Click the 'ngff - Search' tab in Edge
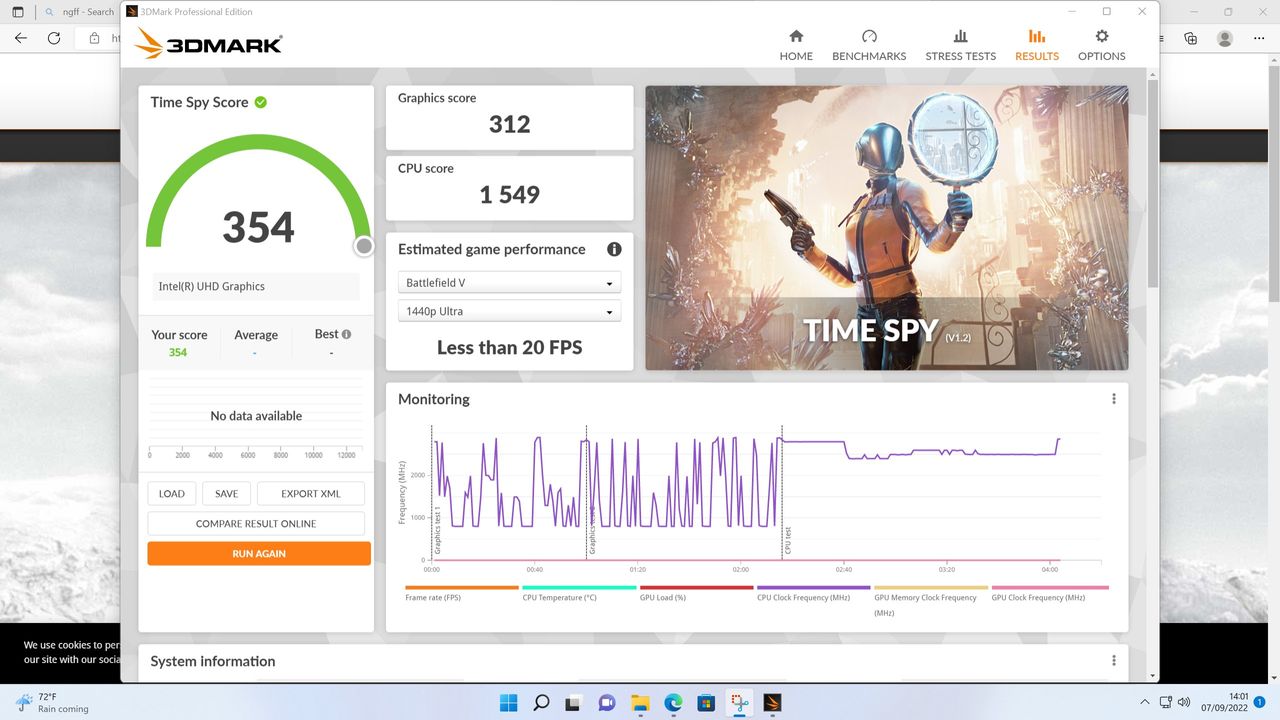 [80, 12]
